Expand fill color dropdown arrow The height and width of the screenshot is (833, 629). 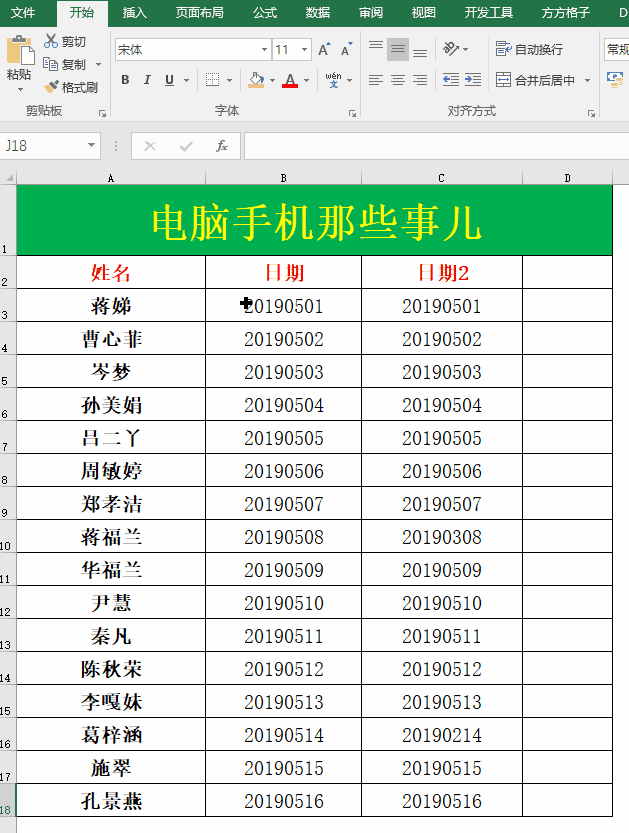[x=273, y=81]
